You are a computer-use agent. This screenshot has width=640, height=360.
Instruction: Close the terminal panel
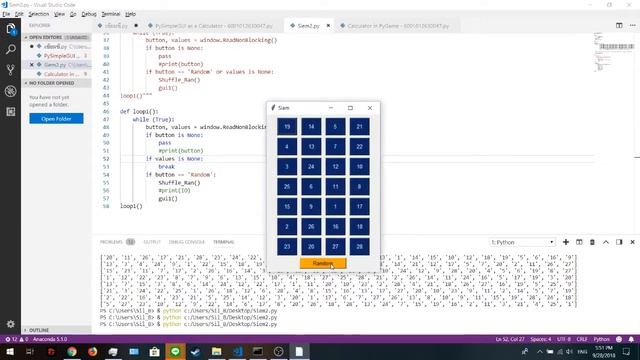[x=633, y=242]
